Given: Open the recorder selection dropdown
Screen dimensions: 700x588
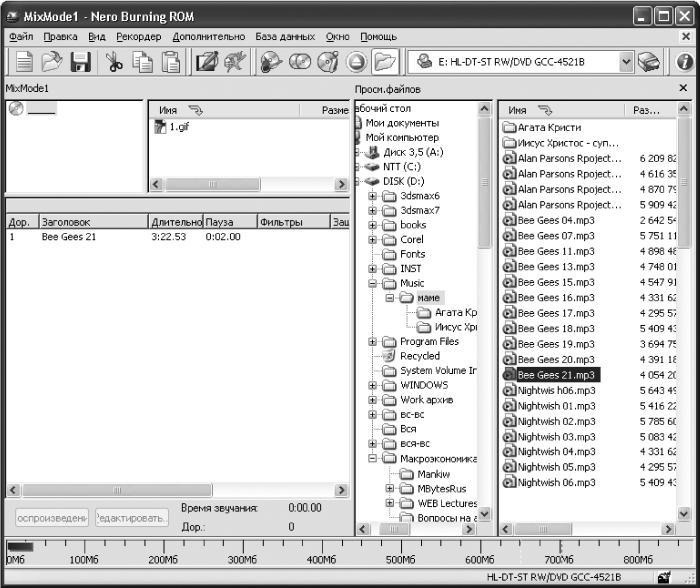Looking at the screenshot, I should coord(626,62).
